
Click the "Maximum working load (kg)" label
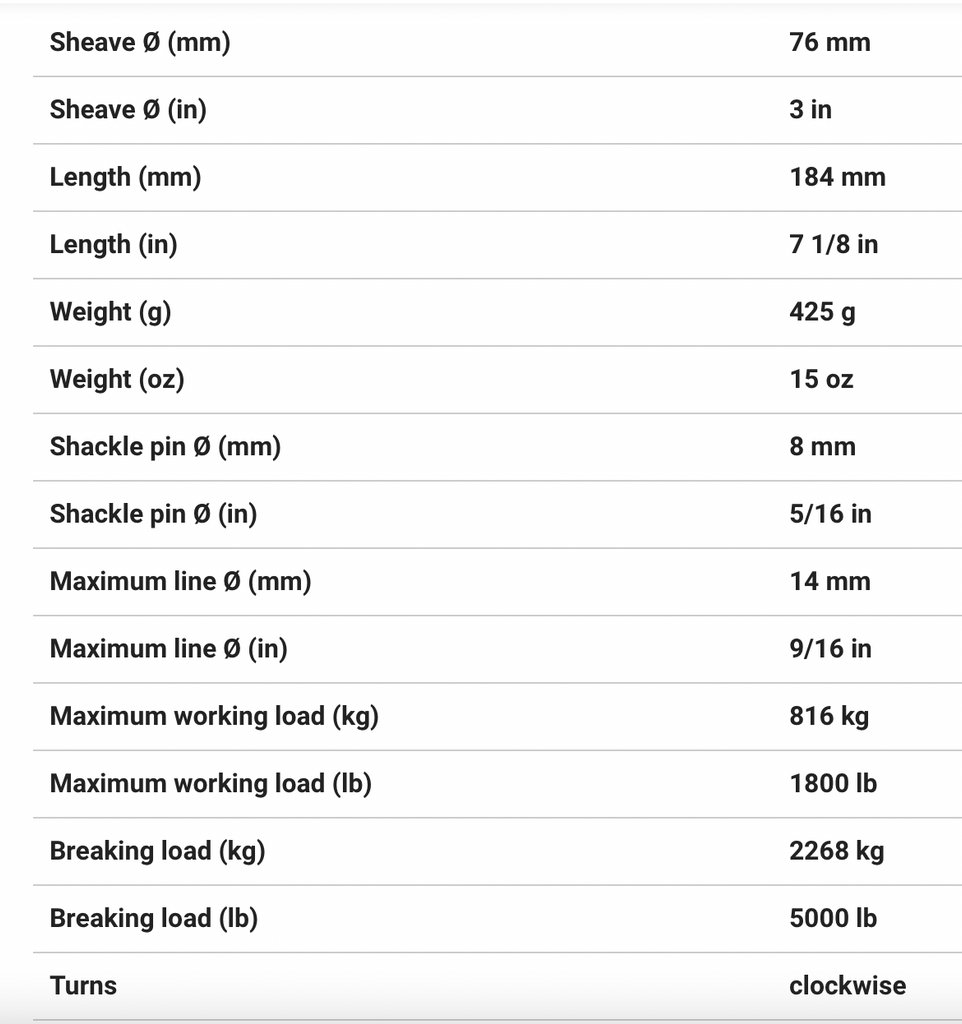coord(214,716)
